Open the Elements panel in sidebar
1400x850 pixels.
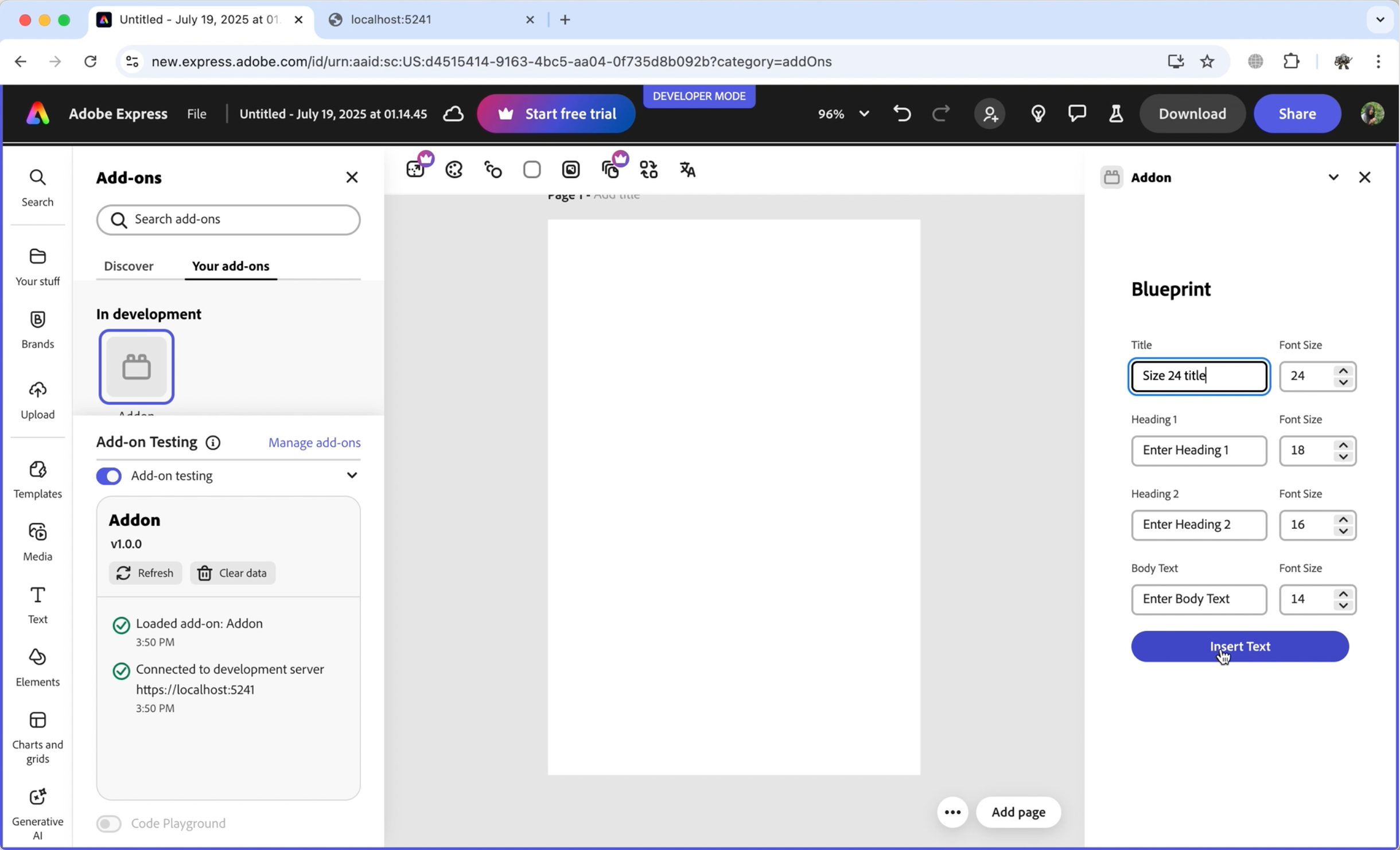pyautogui.click(x=37, y=667)
